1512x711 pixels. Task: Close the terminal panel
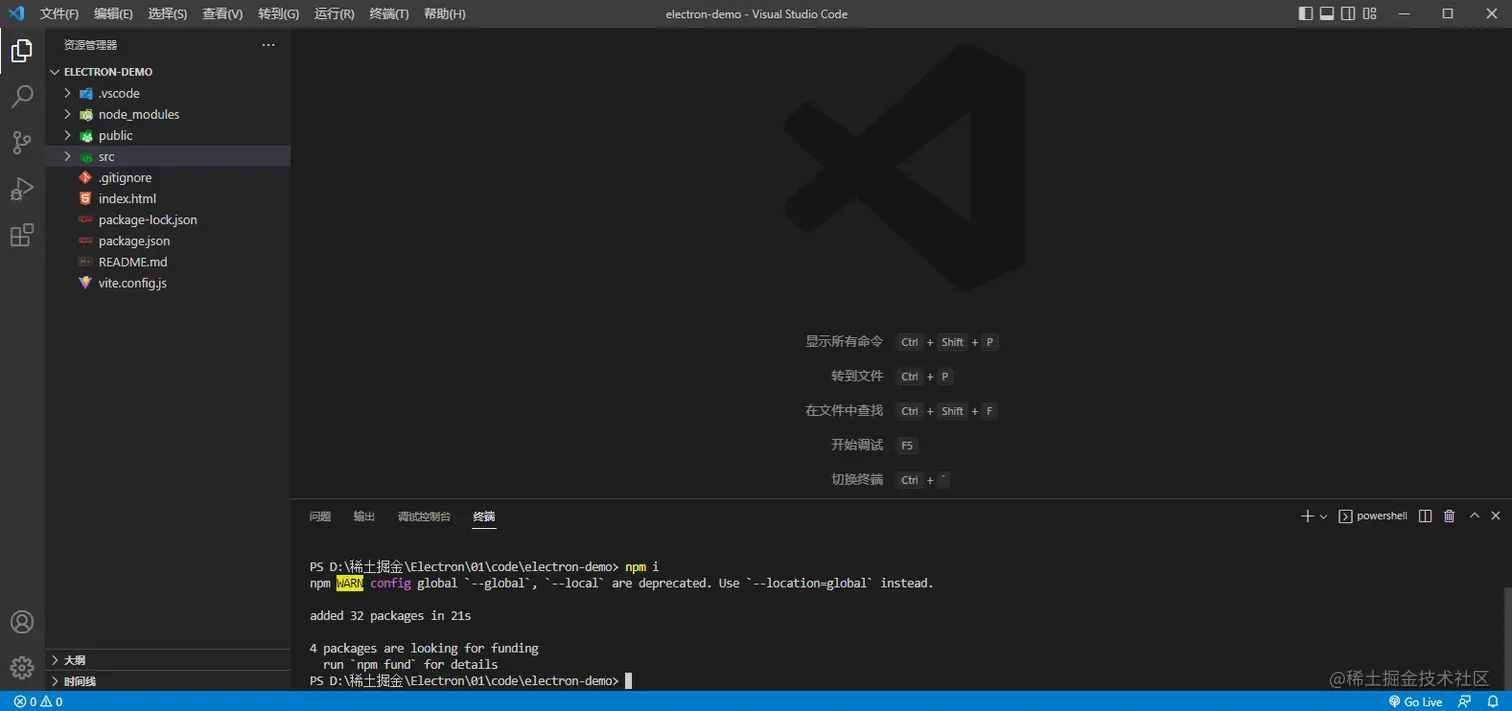[x=1496, y=516]
